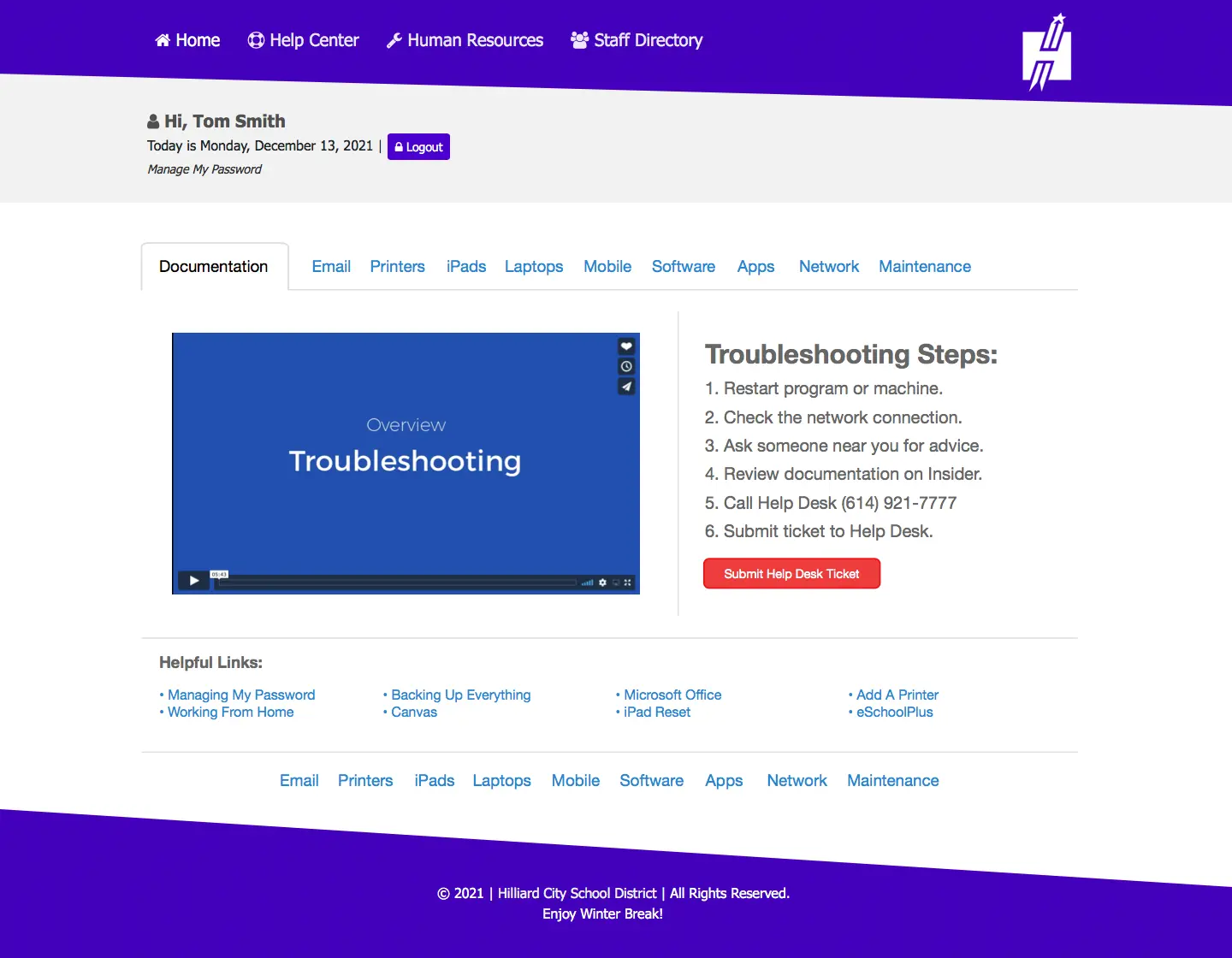Play the Troubleshooting overview video
1232x958 pixels.
pos(194,581)
